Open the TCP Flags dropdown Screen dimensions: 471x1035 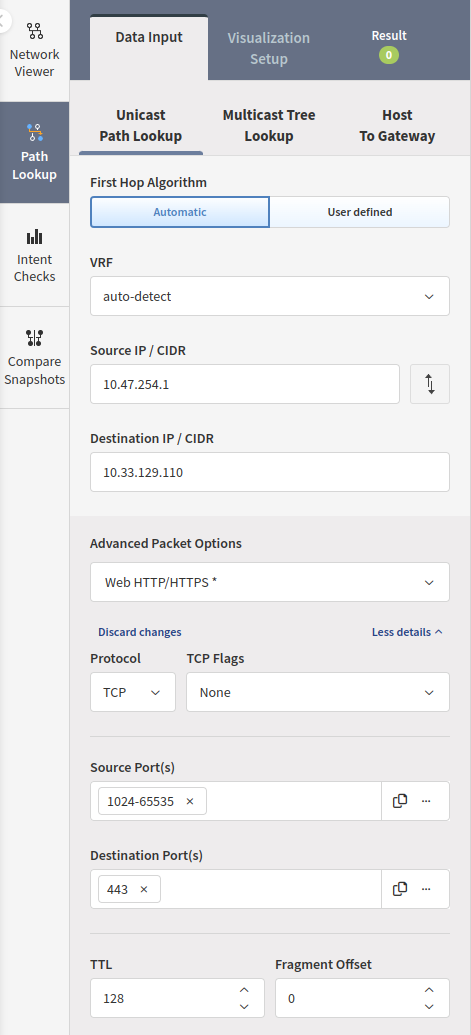318,692
